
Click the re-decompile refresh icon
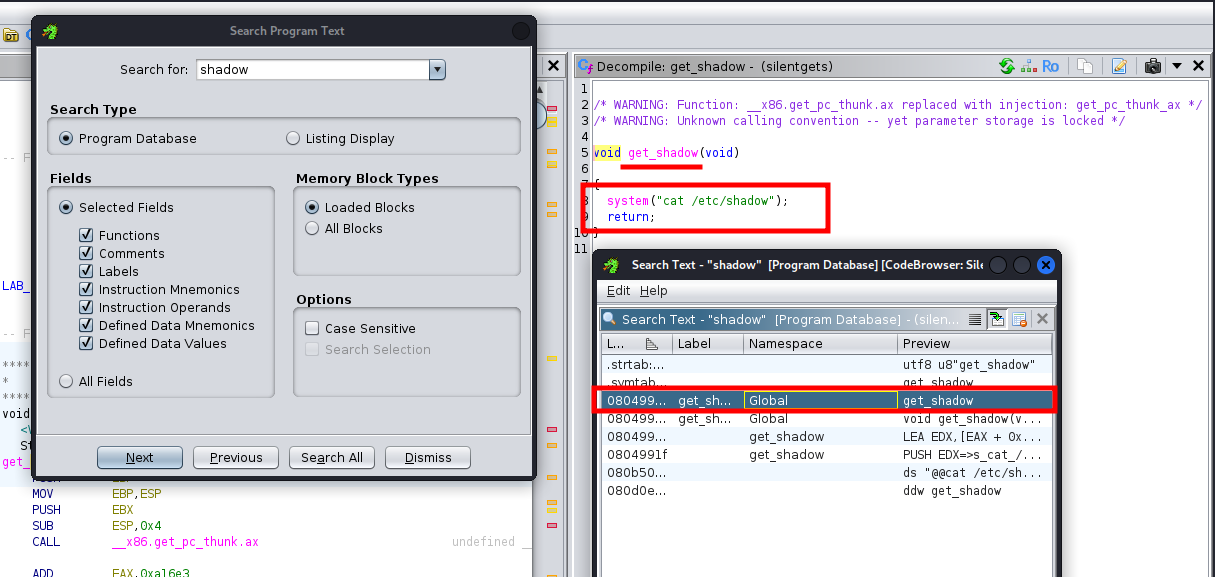point(1007,66)
